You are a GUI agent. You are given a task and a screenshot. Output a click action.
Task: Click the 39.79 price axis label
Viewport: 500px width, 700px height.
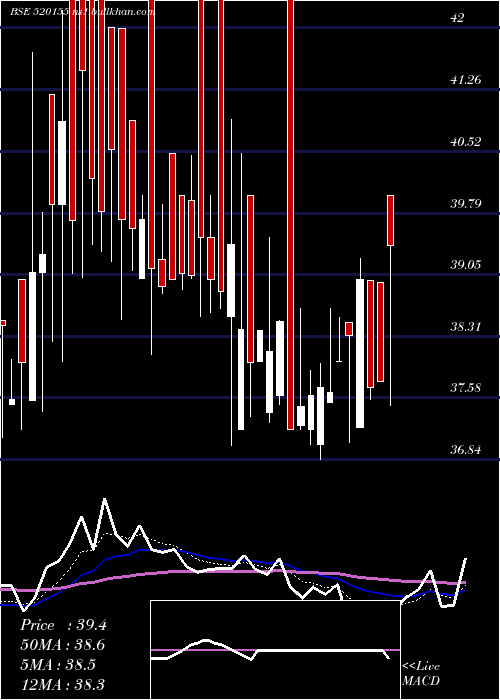(x=466, y=204)
